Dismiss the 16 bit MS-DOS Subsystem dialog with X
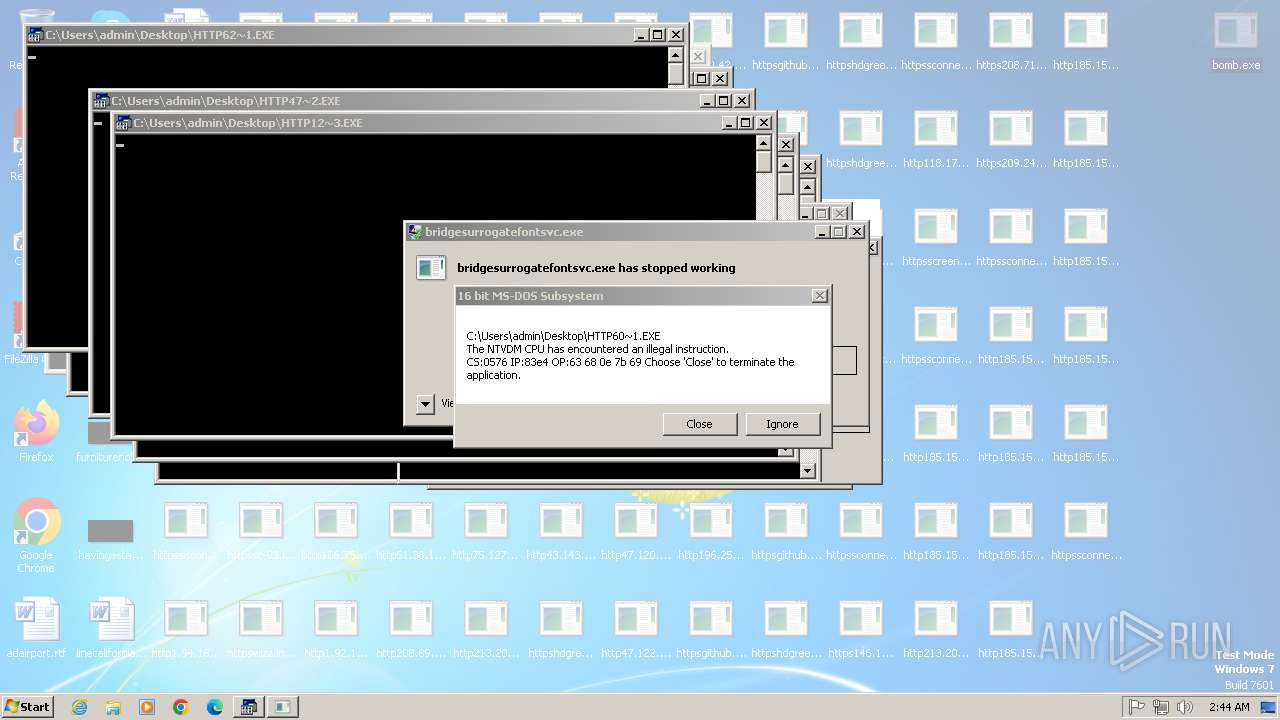 [820, 296]
